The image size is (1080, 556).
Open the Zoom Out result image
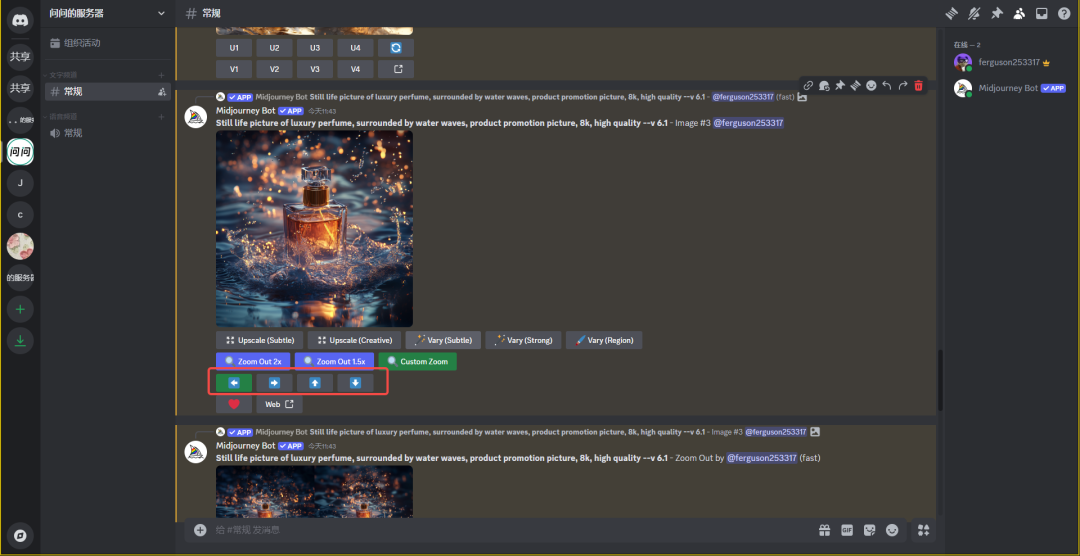[x=315, y=491]
